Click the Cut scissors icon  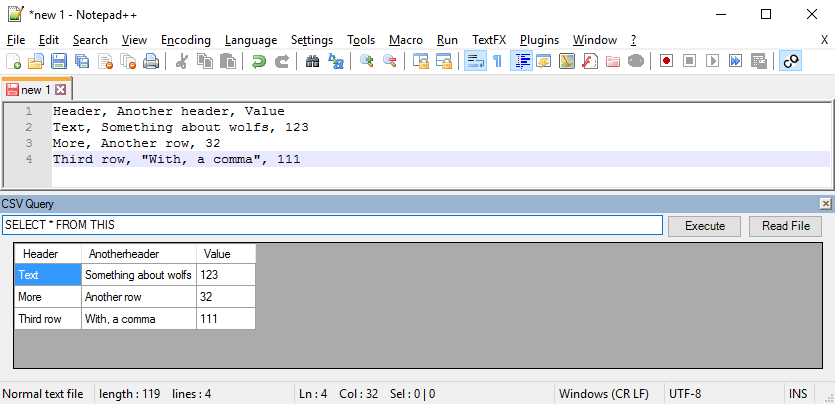182,61
